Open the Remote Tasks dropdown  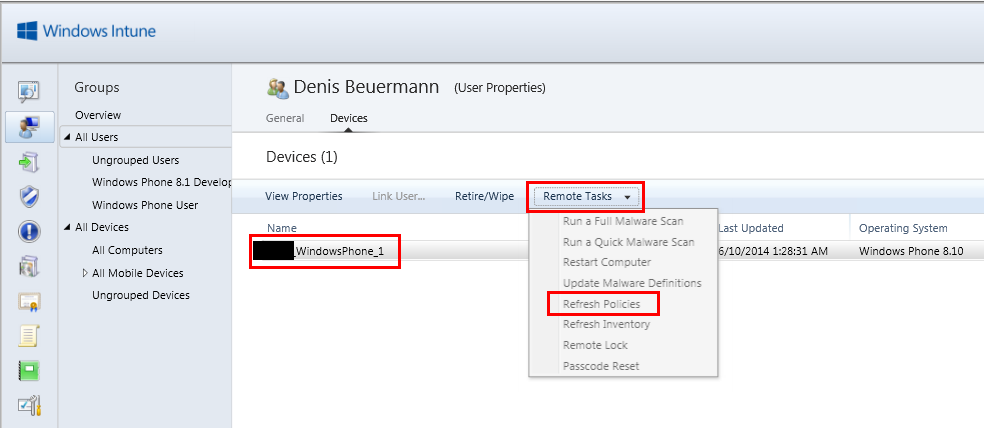(586, 196)
